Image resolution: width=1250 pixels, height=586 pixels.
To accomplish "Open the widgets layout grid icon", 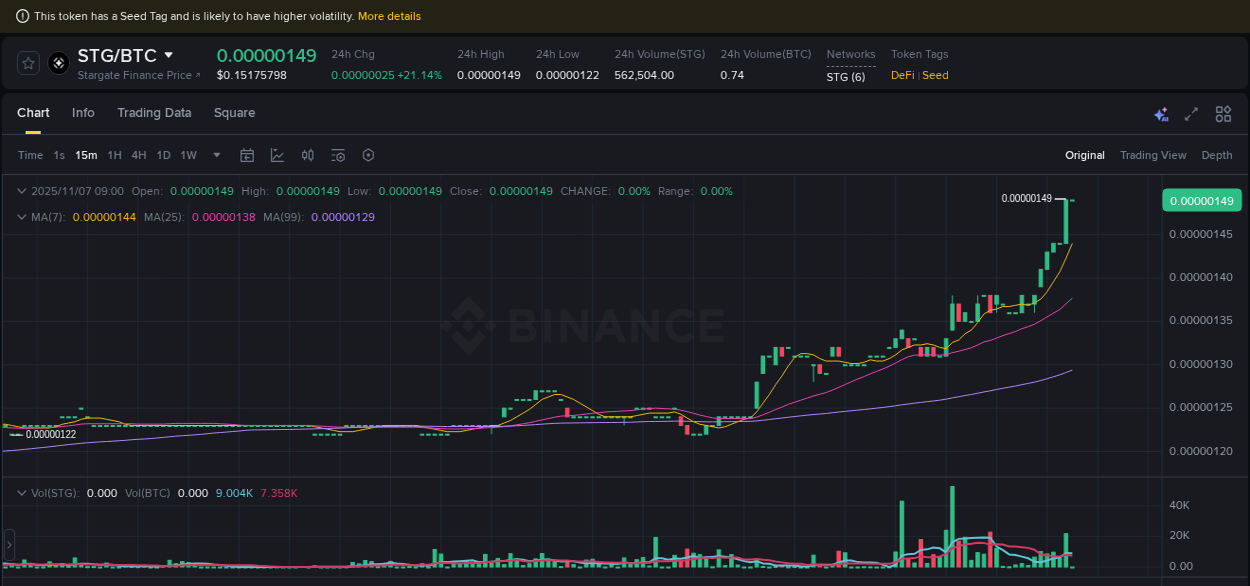I will click(1223, 114).
